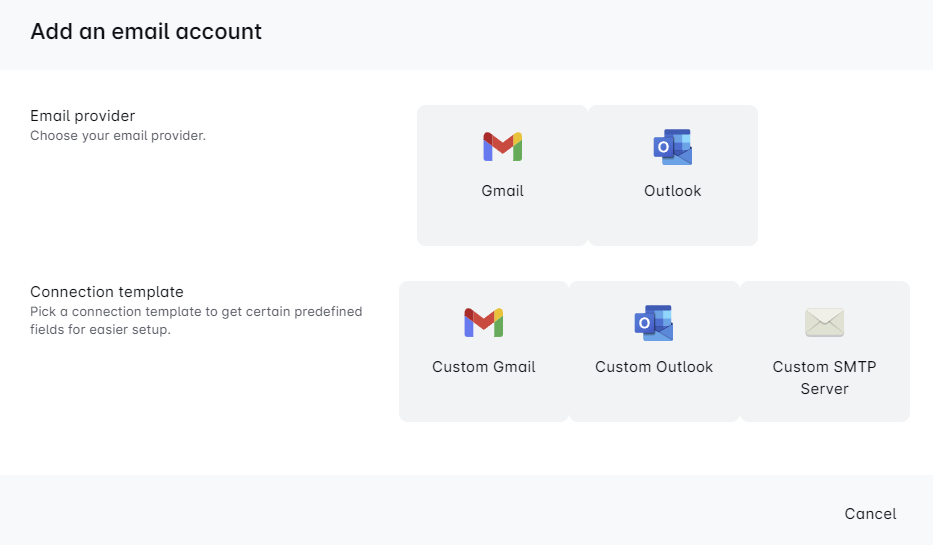
Task: Click the "Add an email account" title
Action: point(146,32)
